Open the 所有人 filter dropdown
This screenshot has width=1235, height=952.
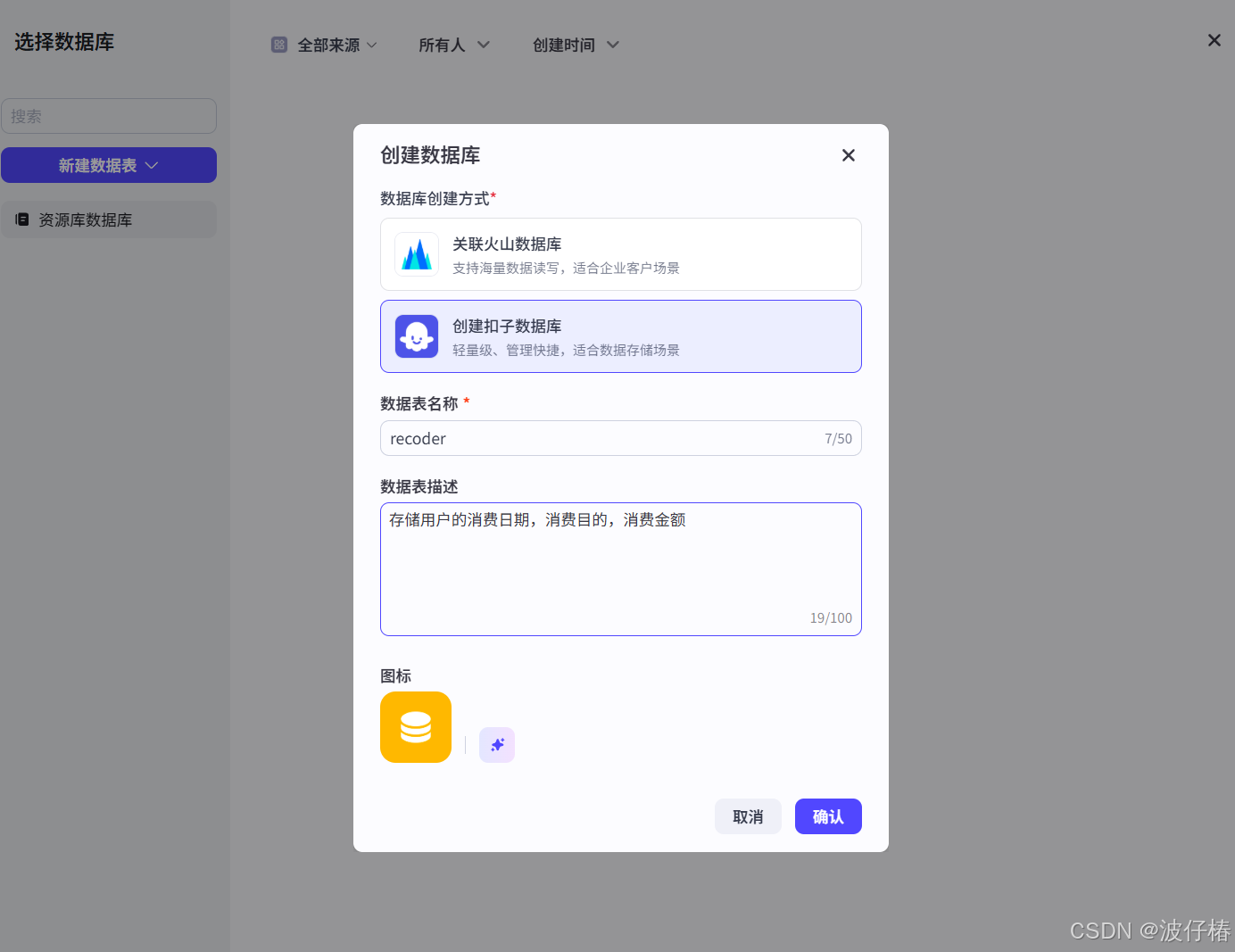coord(454,45)
